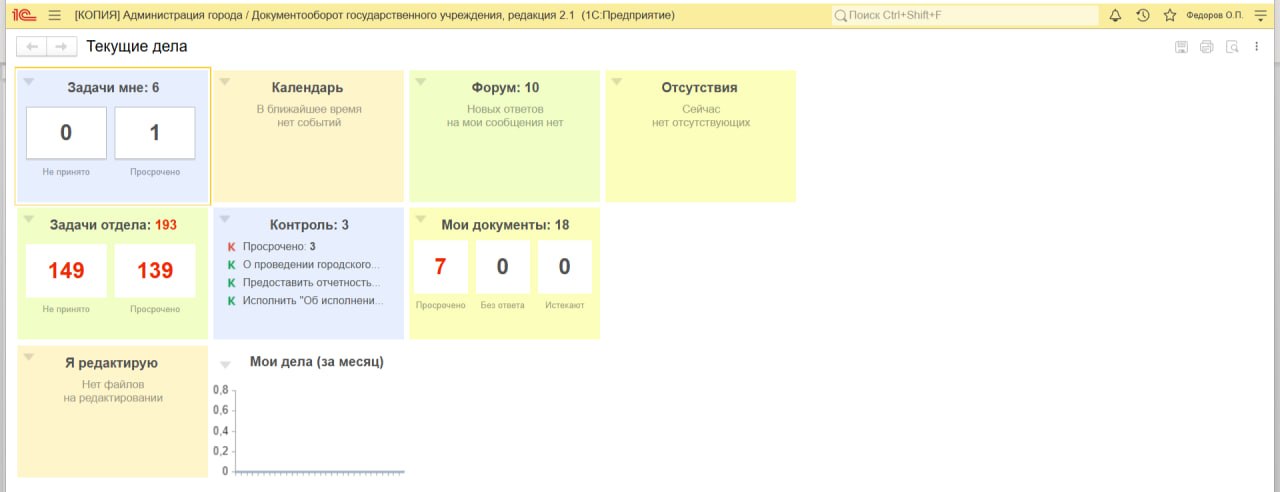
Task: Open the hamburger sections menu
Action: point(54,15)
